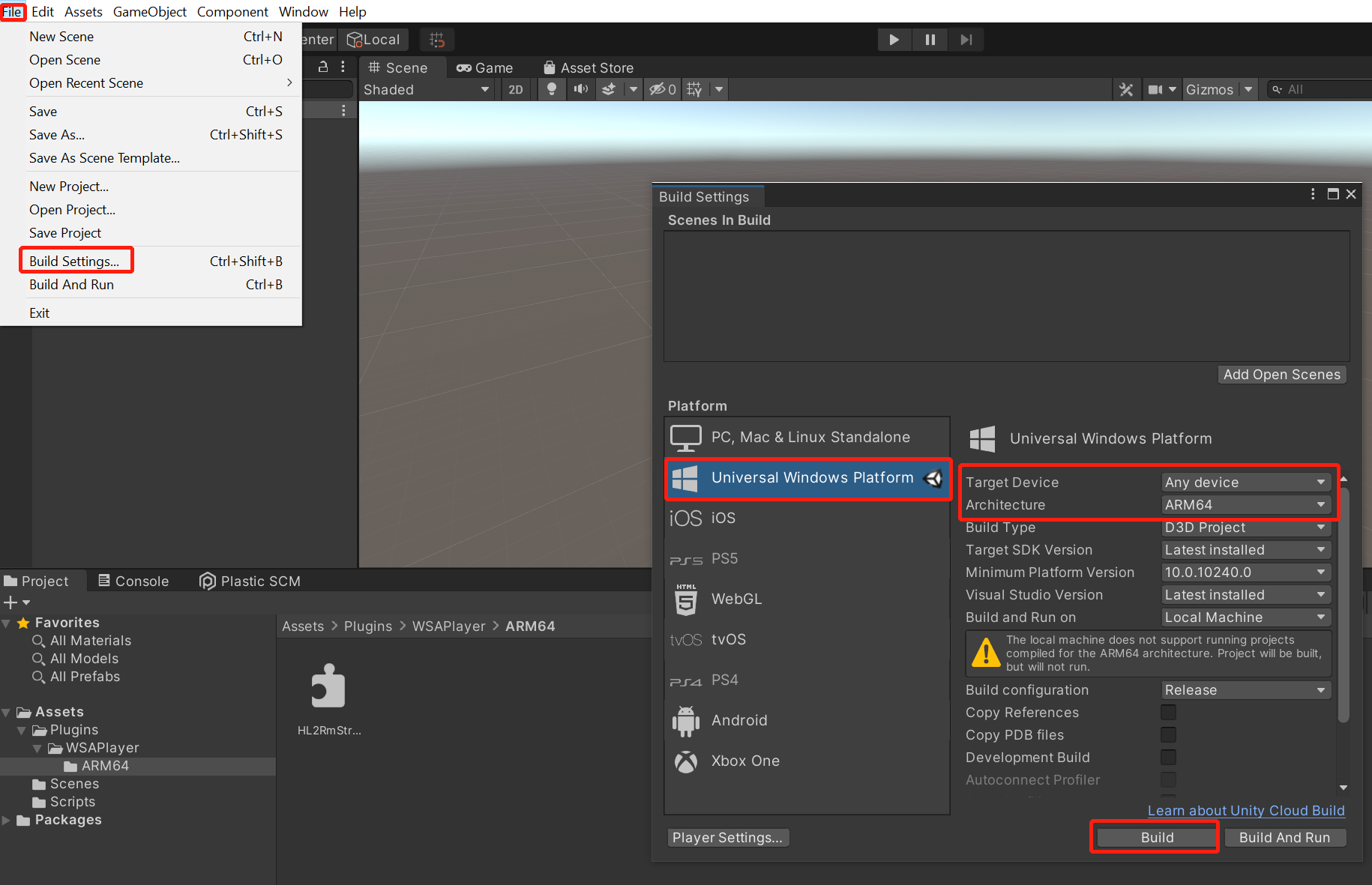Toggle scene audio speaker icon
1372x885 pixels.
click(x=580, y=90)
